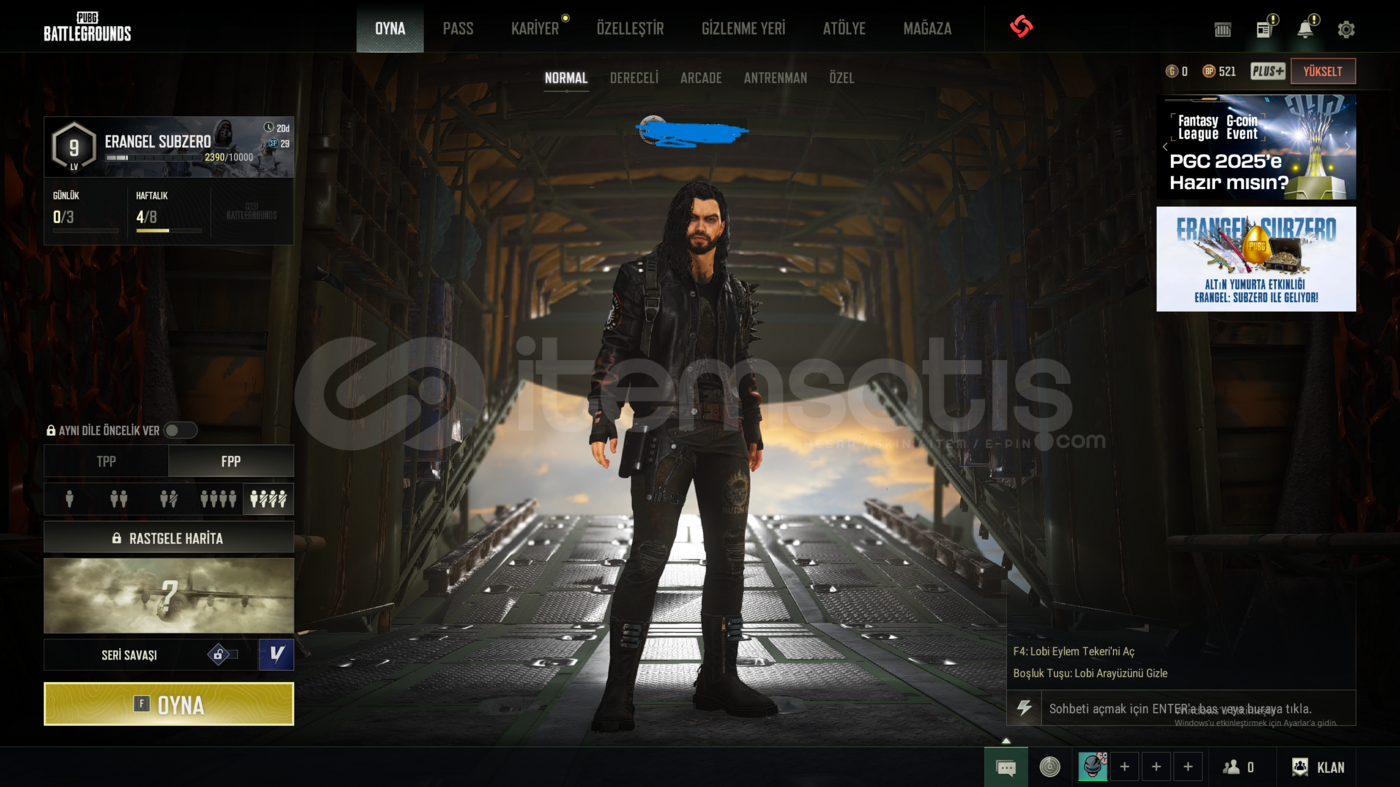The image size is (1400, 787).
Task: Open the ATÖLYE tab
Action: pos(844,28)
